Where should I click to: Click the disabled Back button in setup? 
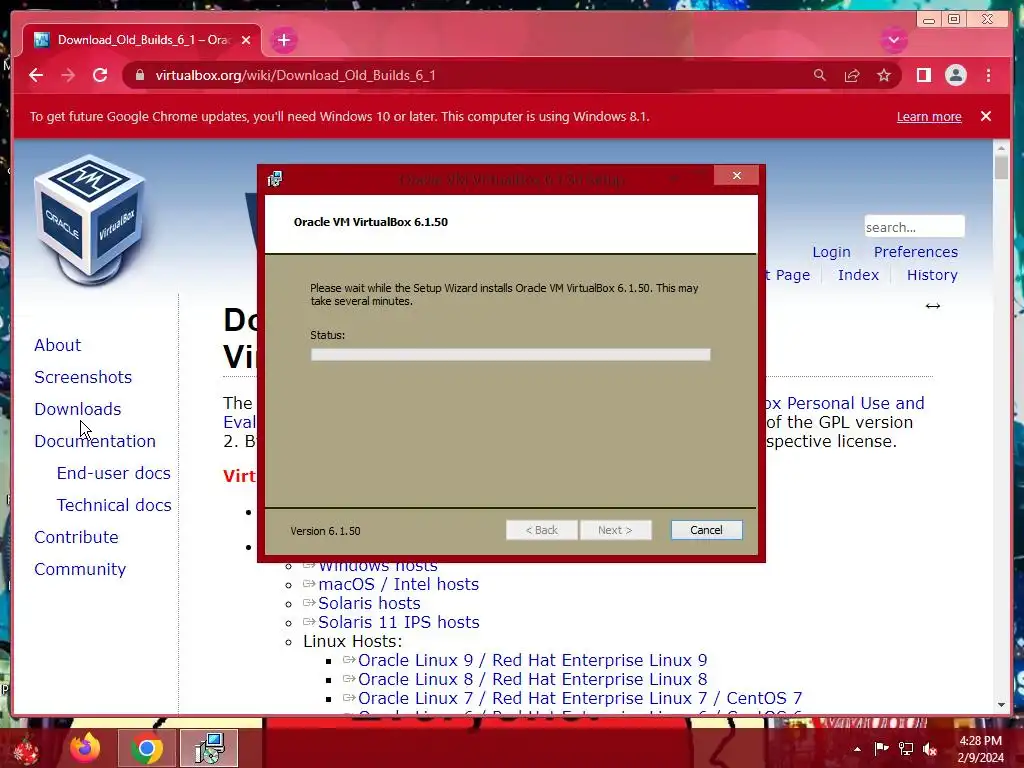click(541, 530)
